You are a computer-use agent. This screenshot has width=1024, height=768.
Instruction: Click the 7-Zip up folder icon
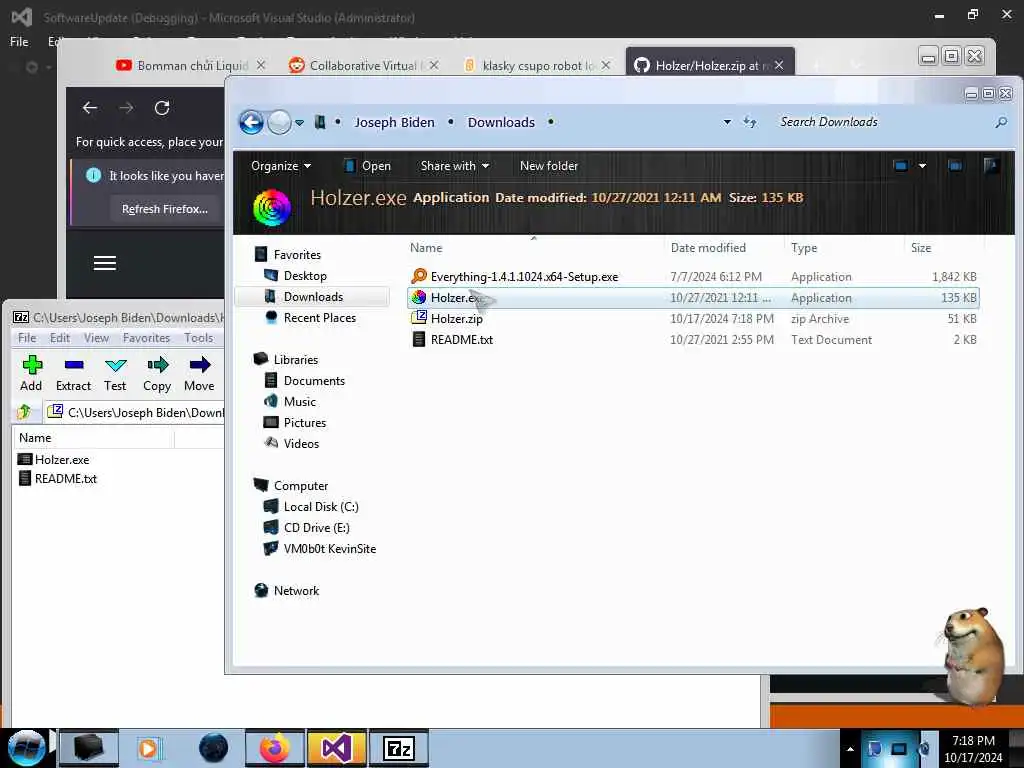pyautogui.click(x=25, y=412)
